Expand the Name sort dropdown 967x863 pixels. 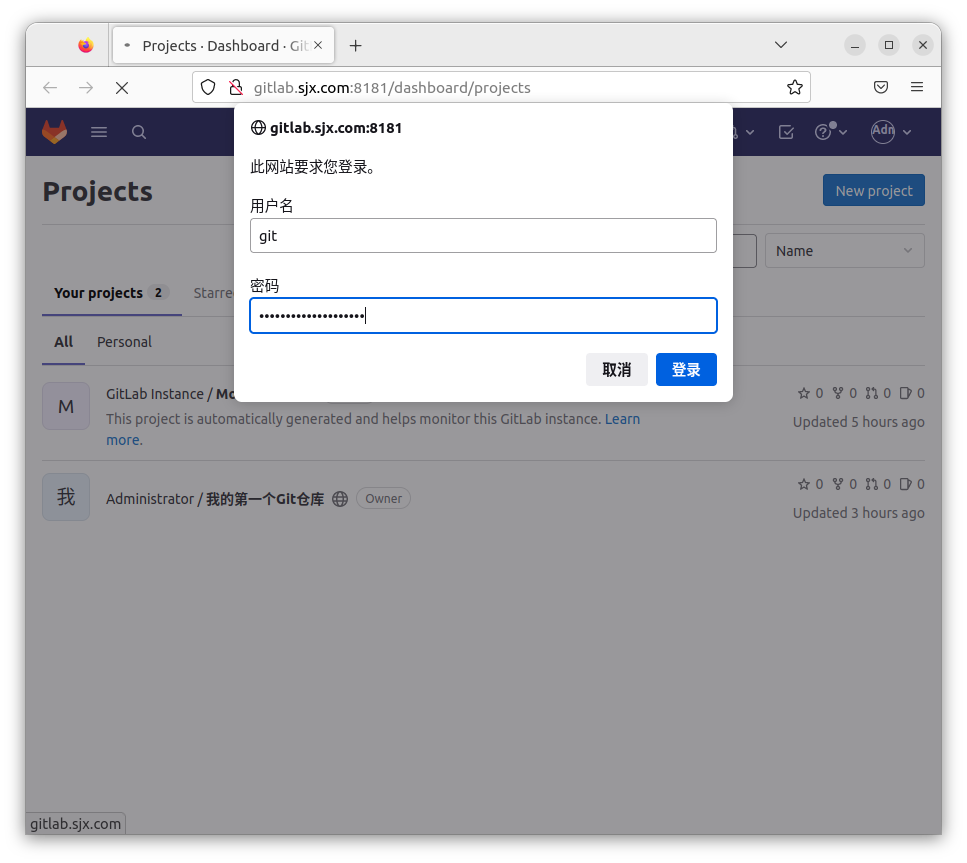click(x=844, y=251)
